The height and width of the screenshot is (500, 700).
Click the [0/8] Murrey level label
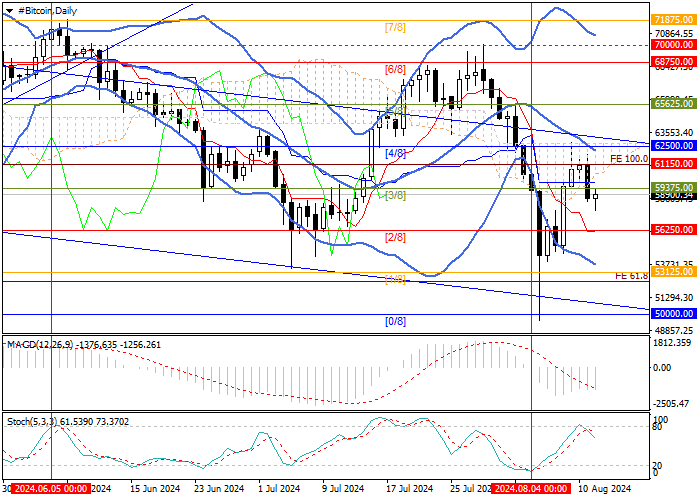395,321
